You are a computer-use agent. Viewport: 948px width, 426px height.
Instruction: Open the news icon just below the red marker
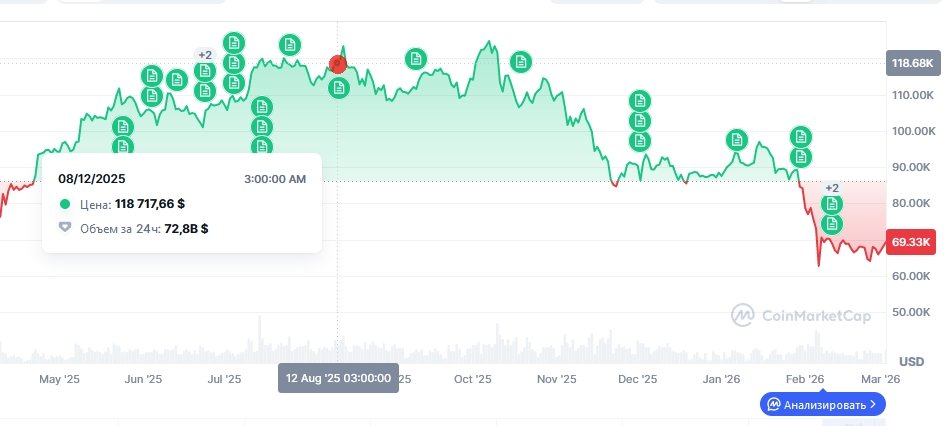[x=339, y=88]
